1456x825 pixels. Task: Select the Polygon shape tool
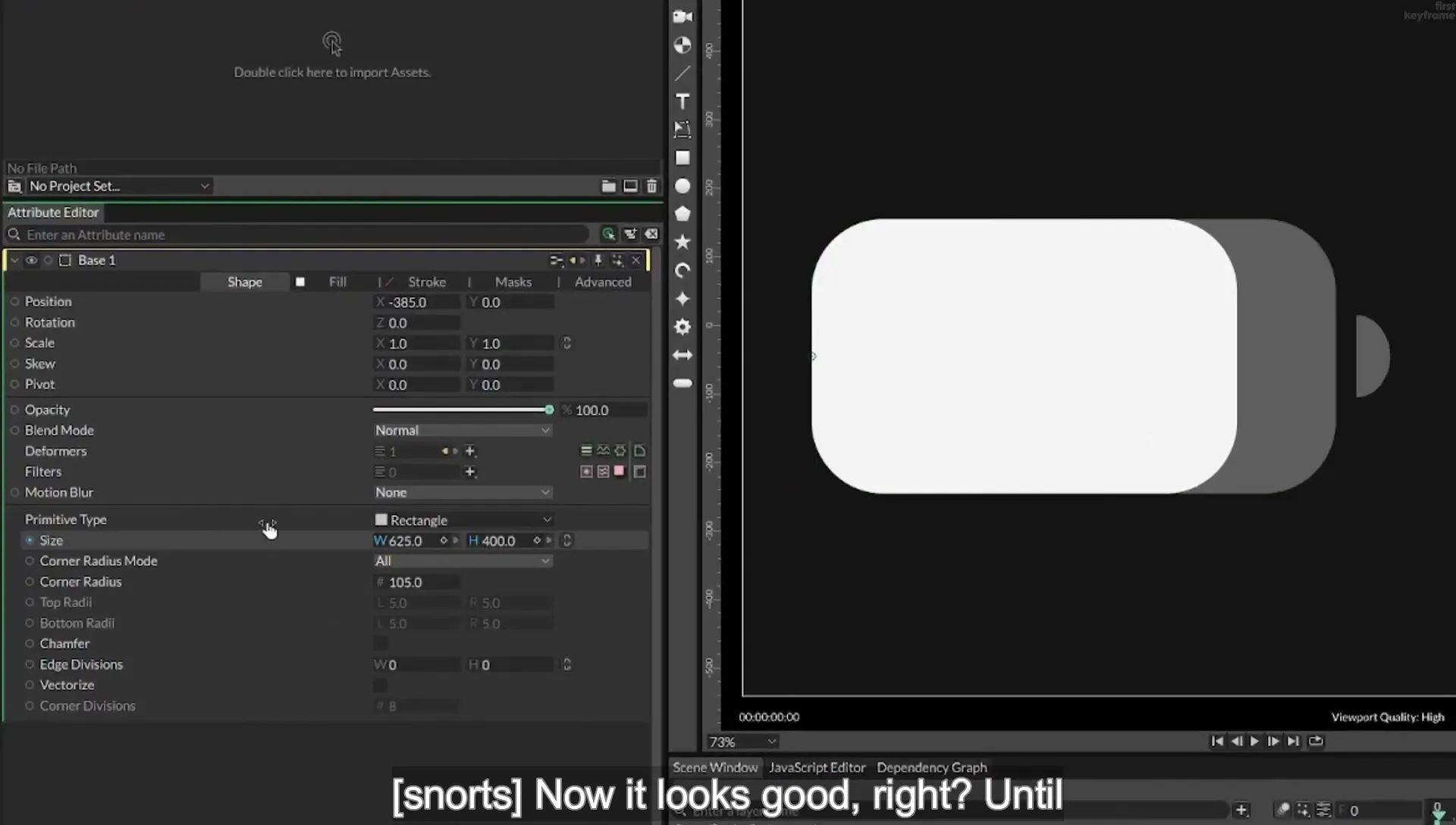[682, 214]
